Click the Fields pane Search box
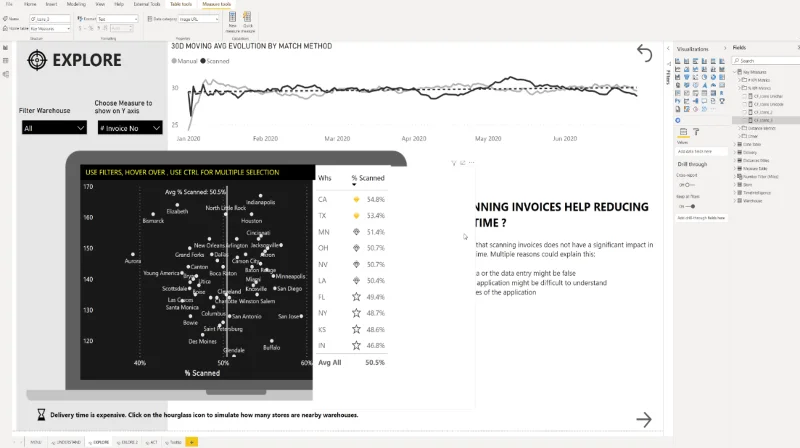This screenshot has height=448, width=800. (x=765, y=61)
